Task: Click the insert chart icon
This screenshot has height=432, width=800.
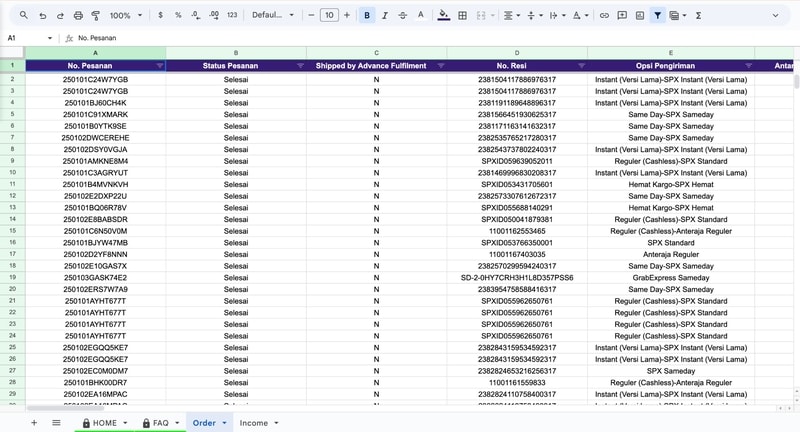Action: coord(639,16)
